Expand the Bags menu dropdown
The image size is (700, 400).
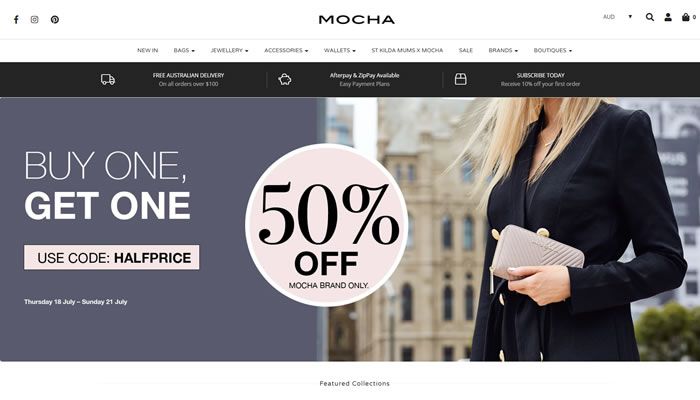[x=184, y=50]
